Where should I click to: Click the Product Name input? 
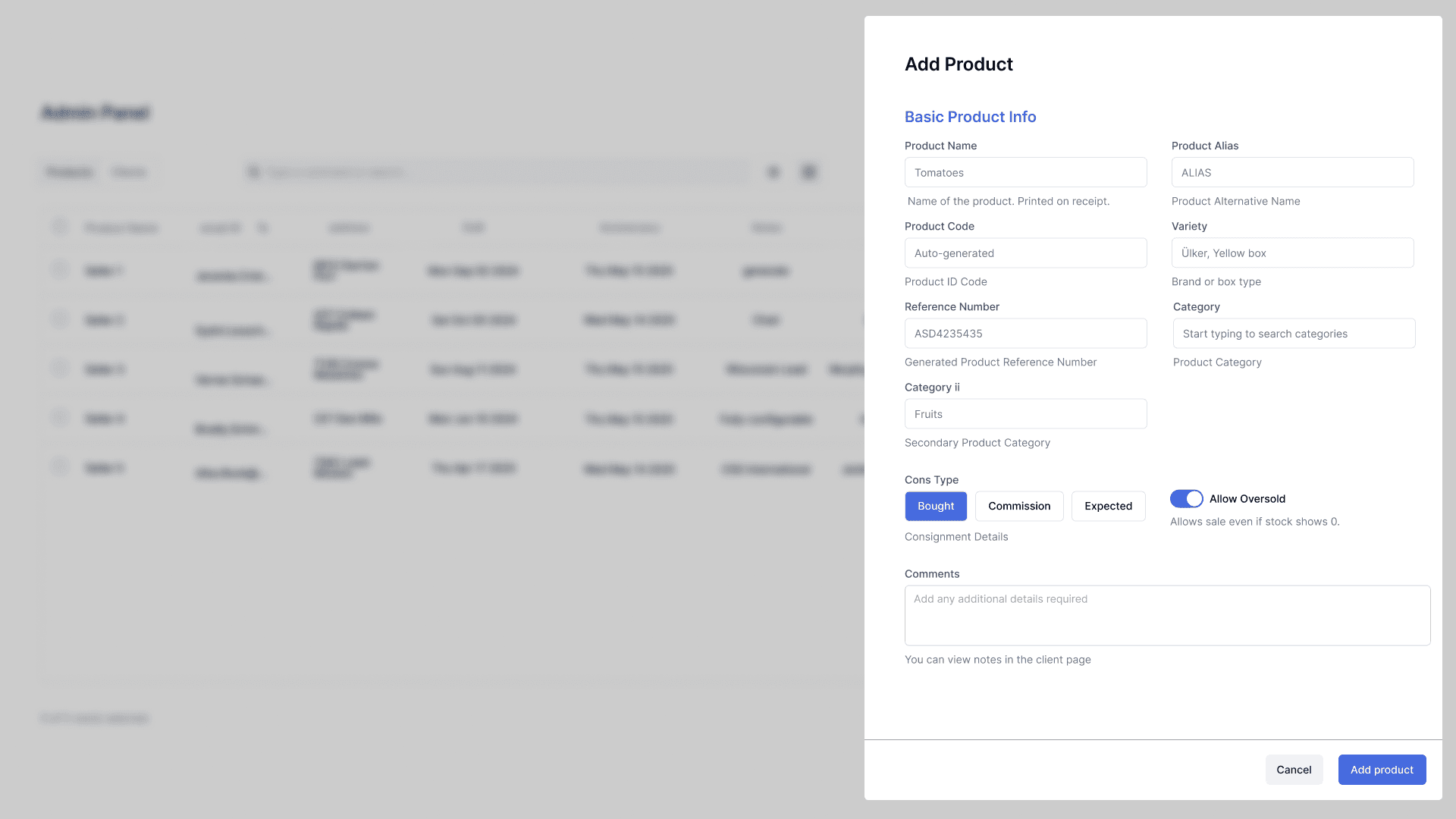pyautogui.click(x=1025, y=172)
